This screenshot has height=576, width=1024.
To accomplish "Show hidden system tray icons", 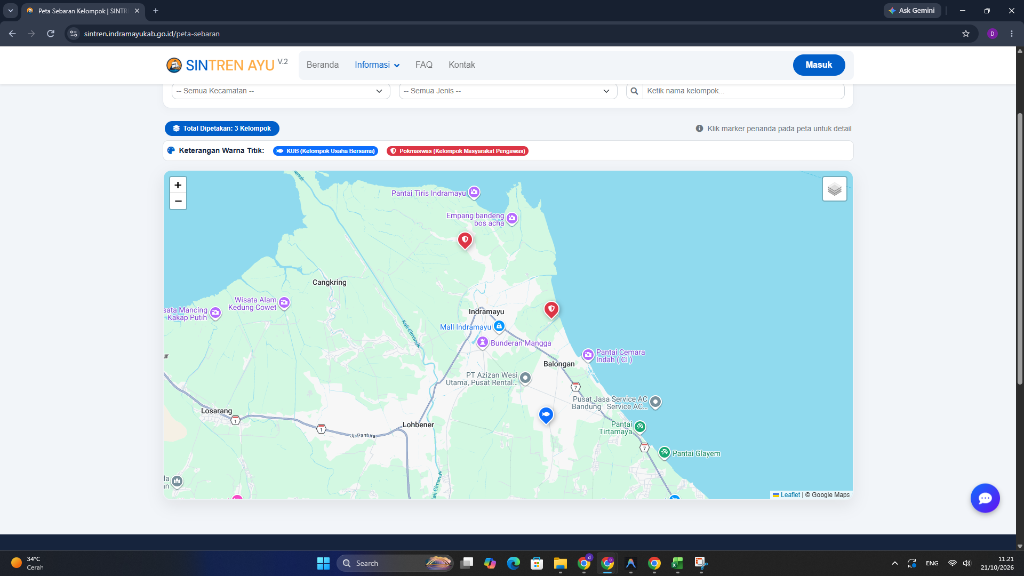I will coord(895,563).
